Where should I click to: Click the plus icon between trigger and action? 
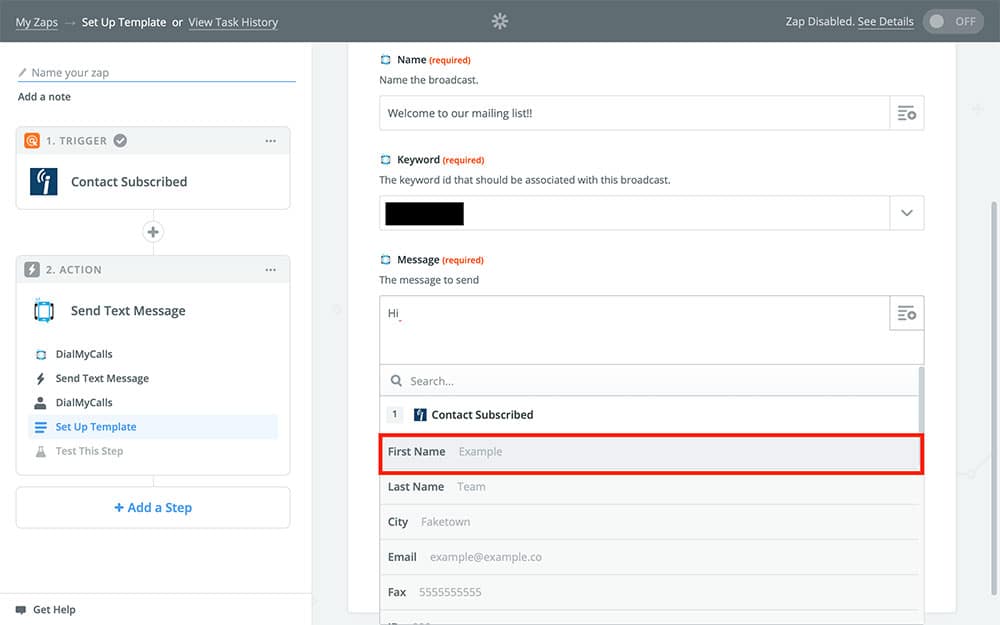coord(153,232)
